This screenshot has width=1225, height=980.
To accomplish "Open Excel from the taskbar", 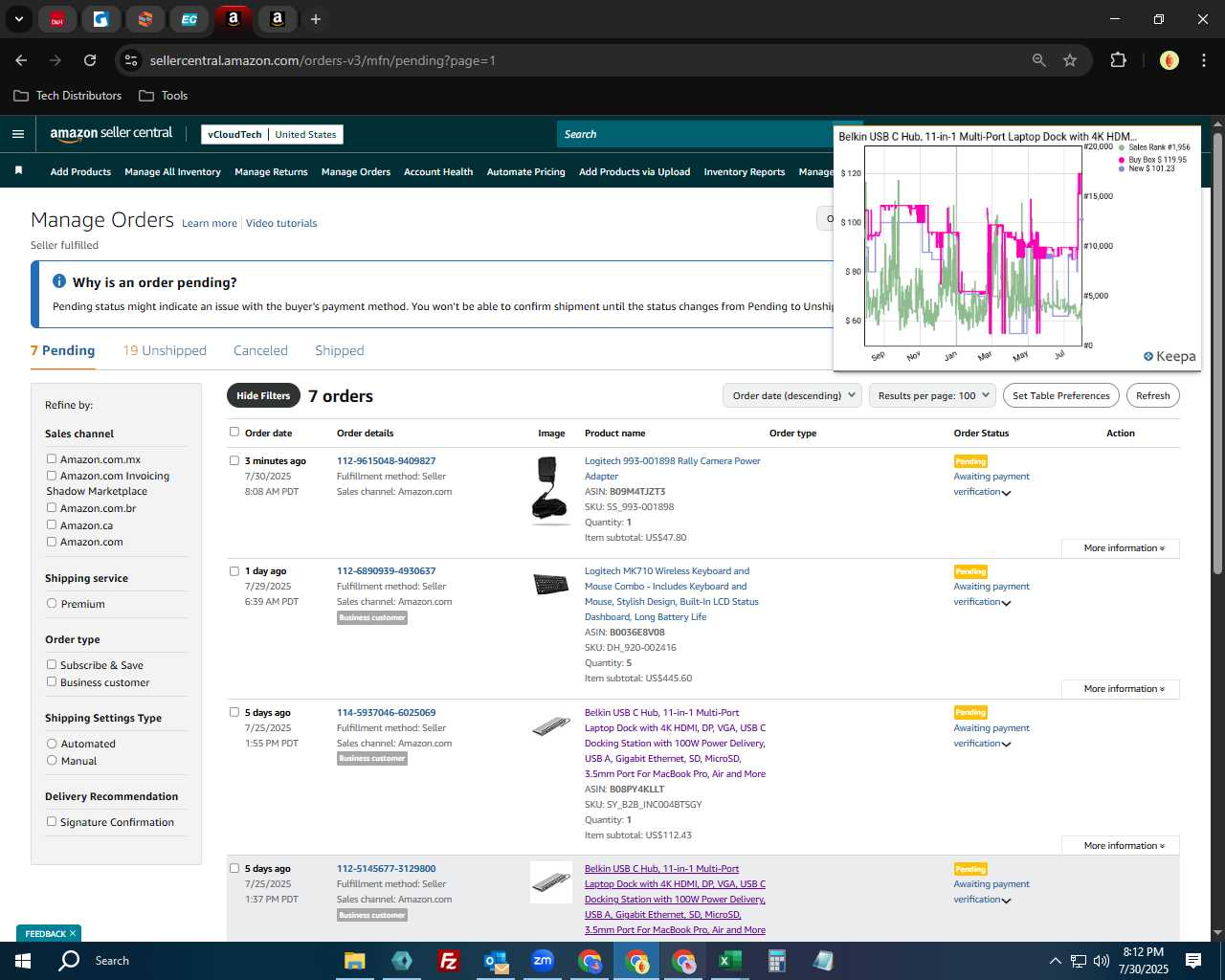I will click(729, 961).
